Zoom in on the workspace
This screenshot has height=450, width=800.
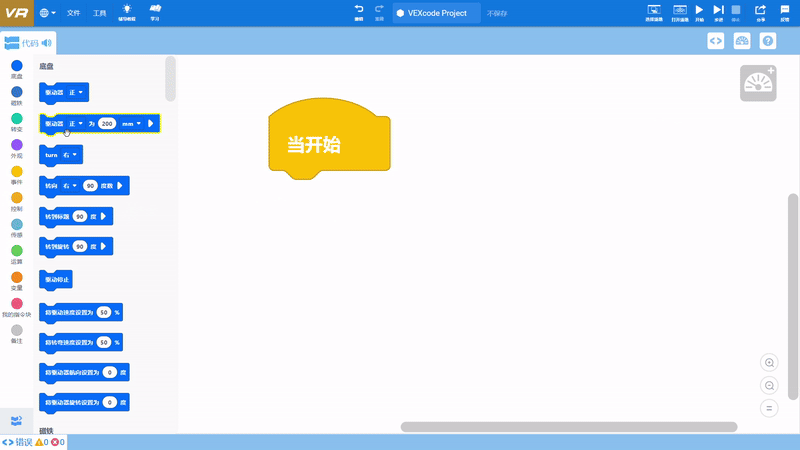769,363
